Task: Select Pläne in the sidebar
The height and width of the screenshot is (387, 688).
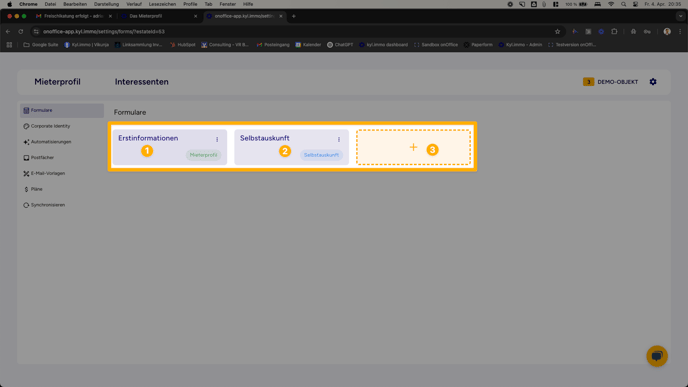Action: (x=33, y=189)
